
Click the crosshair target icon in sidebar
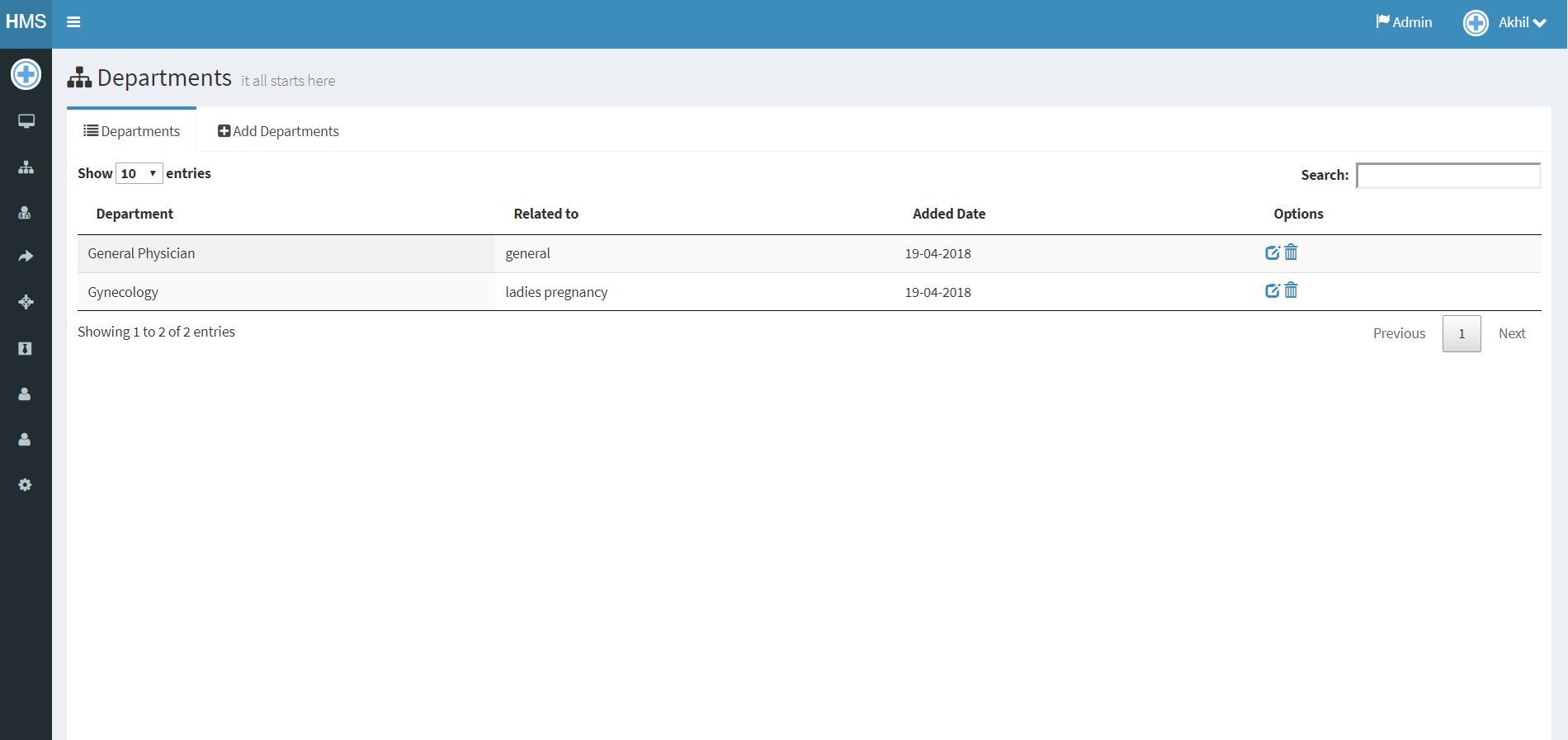(26, 302)
